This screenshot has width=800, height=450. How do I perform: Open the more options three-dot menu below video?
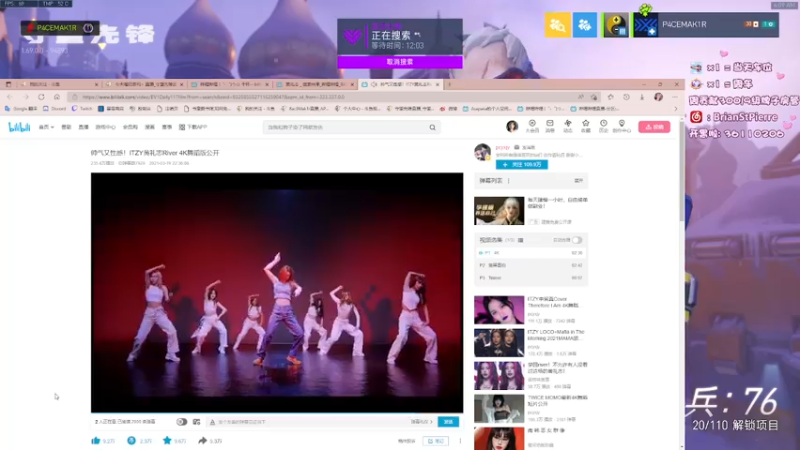[460, 441]
